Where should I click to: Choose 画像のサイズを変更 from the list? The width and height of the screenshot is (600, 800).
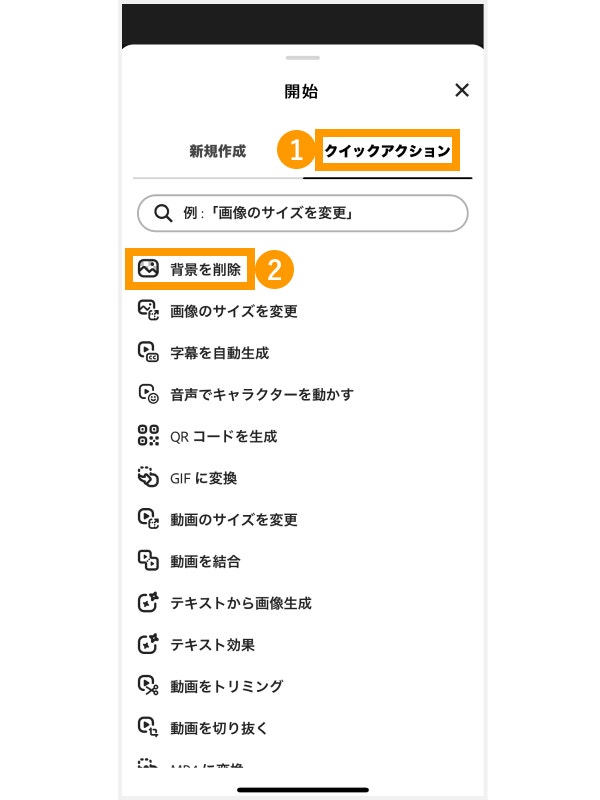(233, 311)
